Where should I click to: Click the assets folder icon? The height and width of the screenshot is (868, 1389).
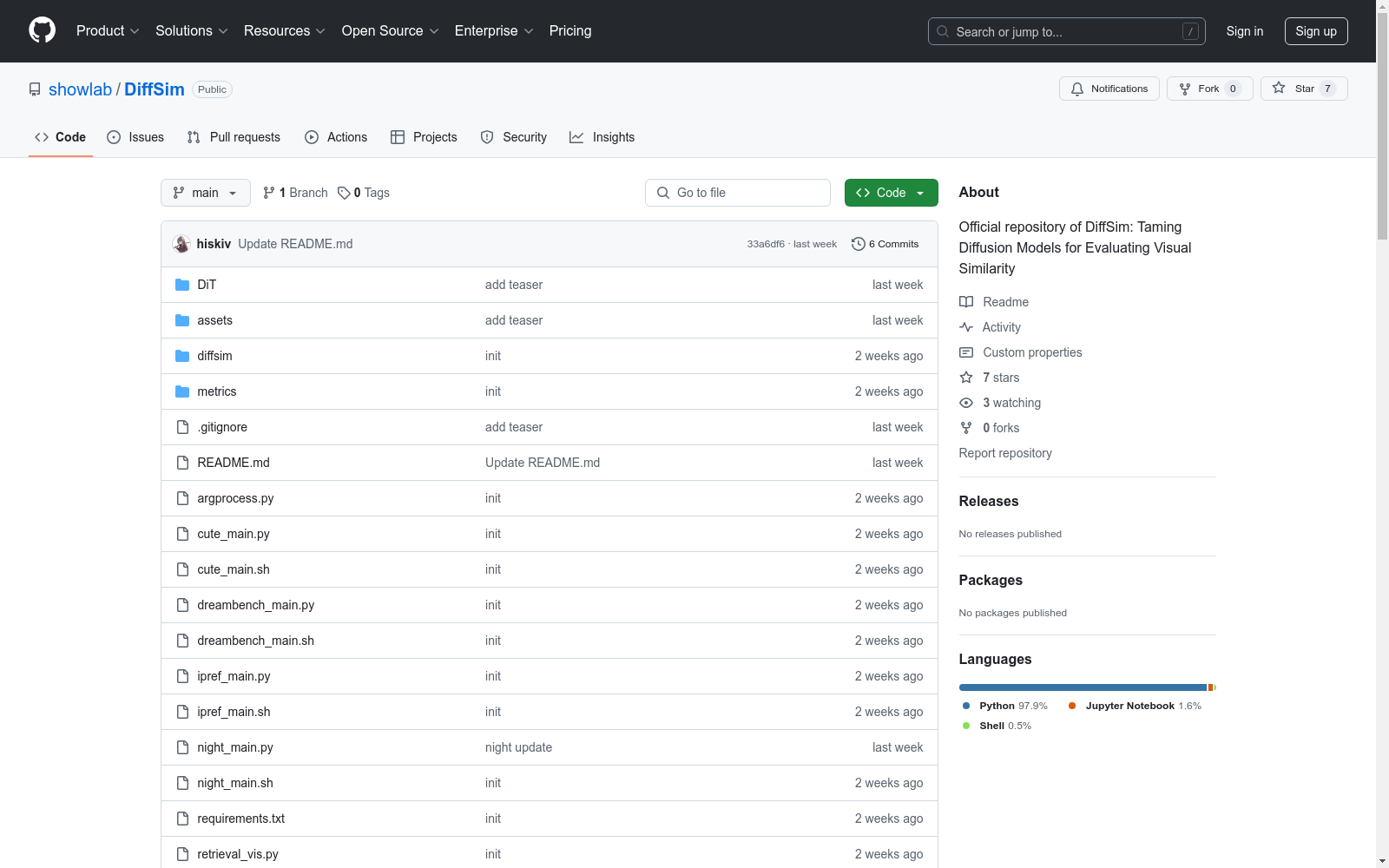[x=182, y=320]
